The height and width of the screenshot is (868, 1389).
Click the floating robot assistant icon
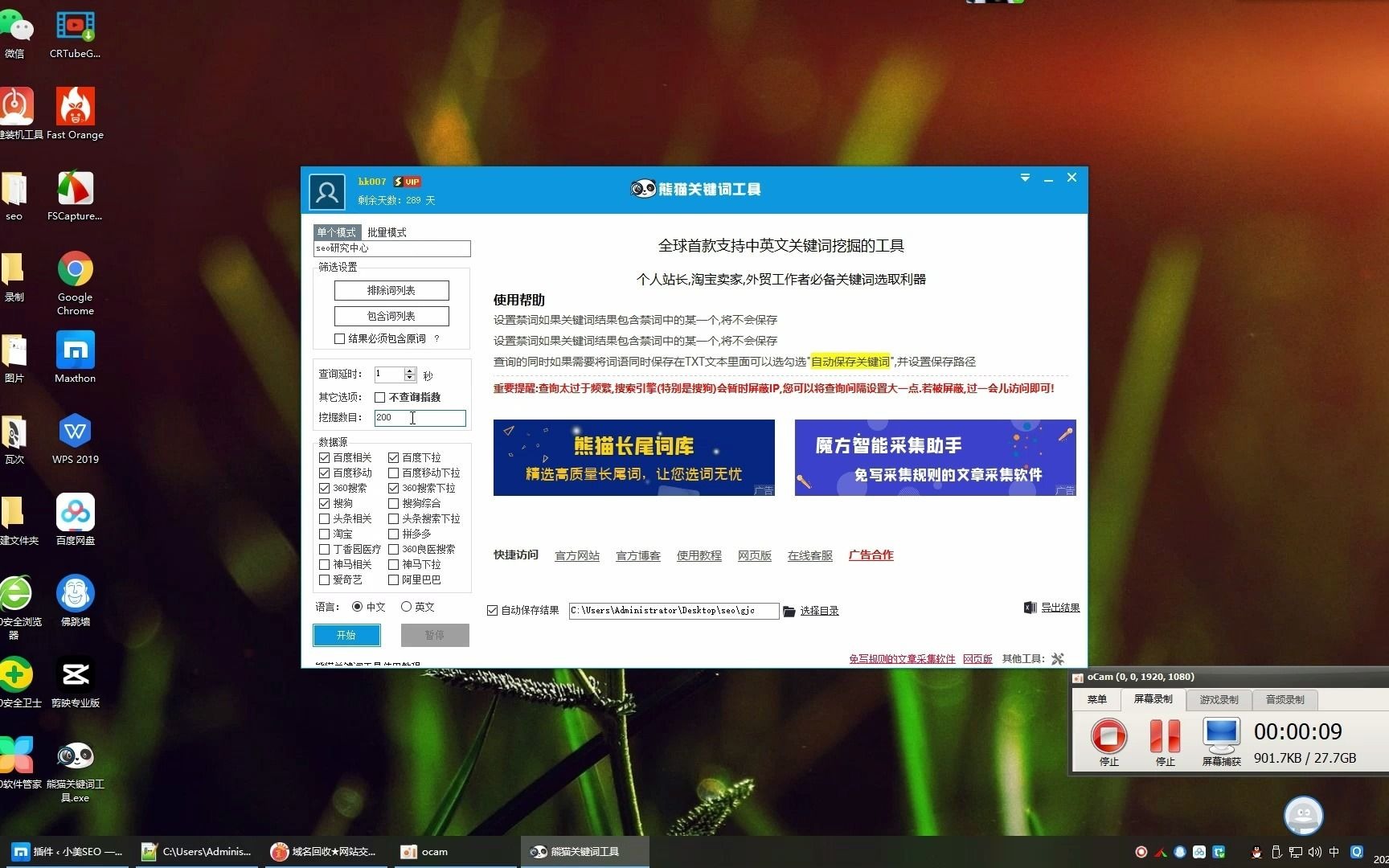(1303, 816)
